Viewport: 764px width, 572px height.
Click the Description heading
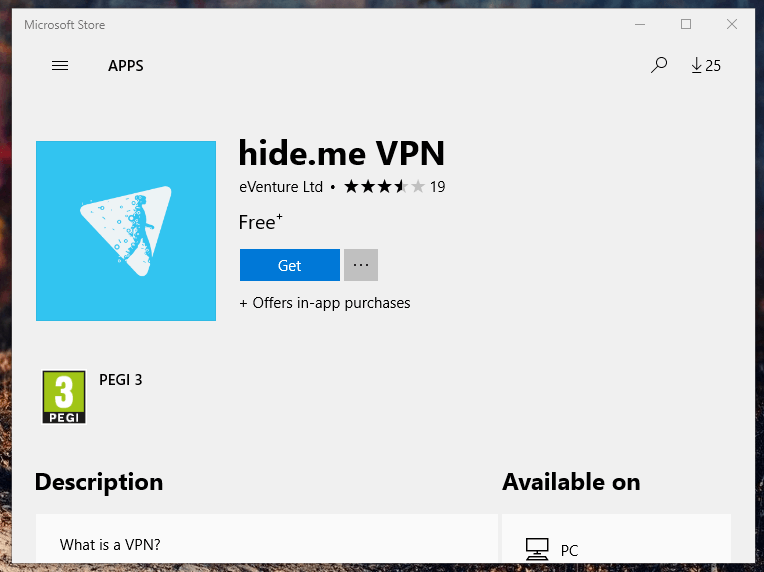click(99, 482)
